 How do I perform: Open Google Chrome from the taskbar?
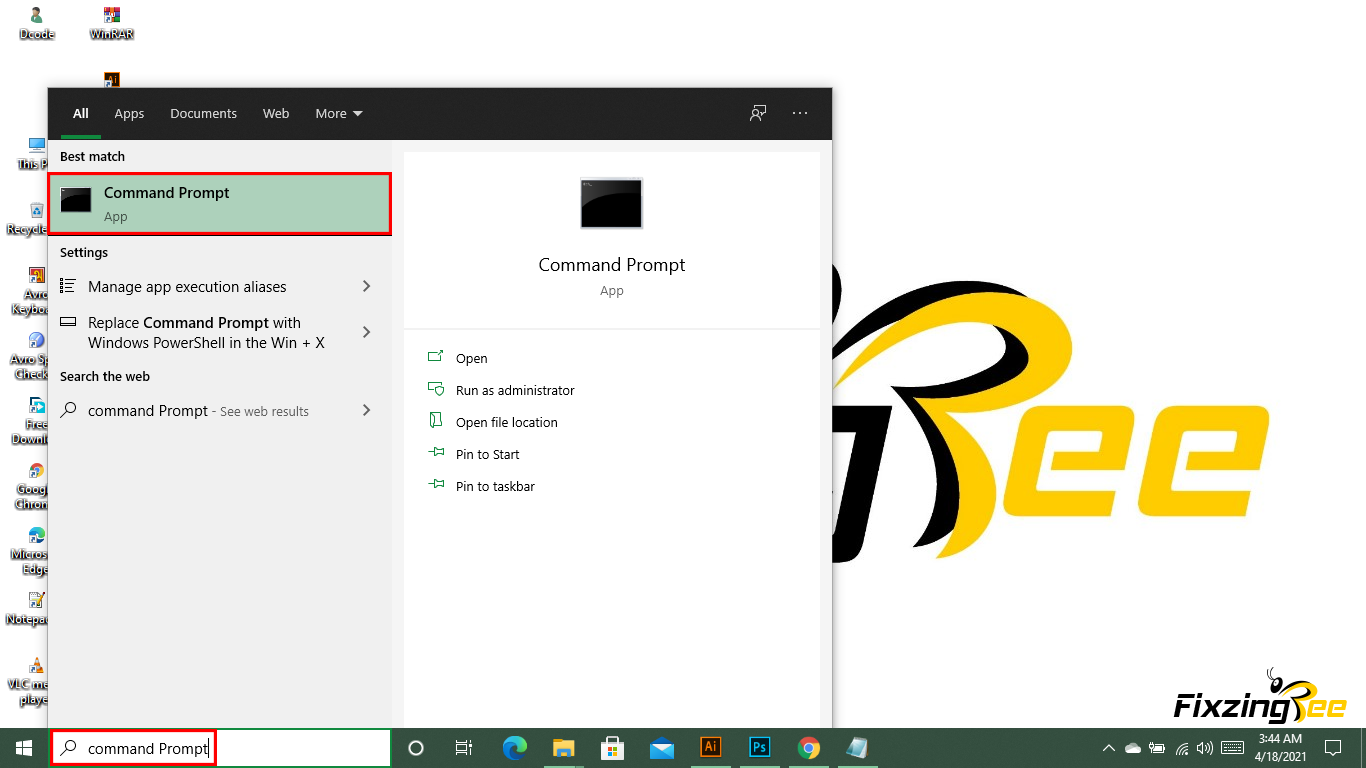(809, 748)
